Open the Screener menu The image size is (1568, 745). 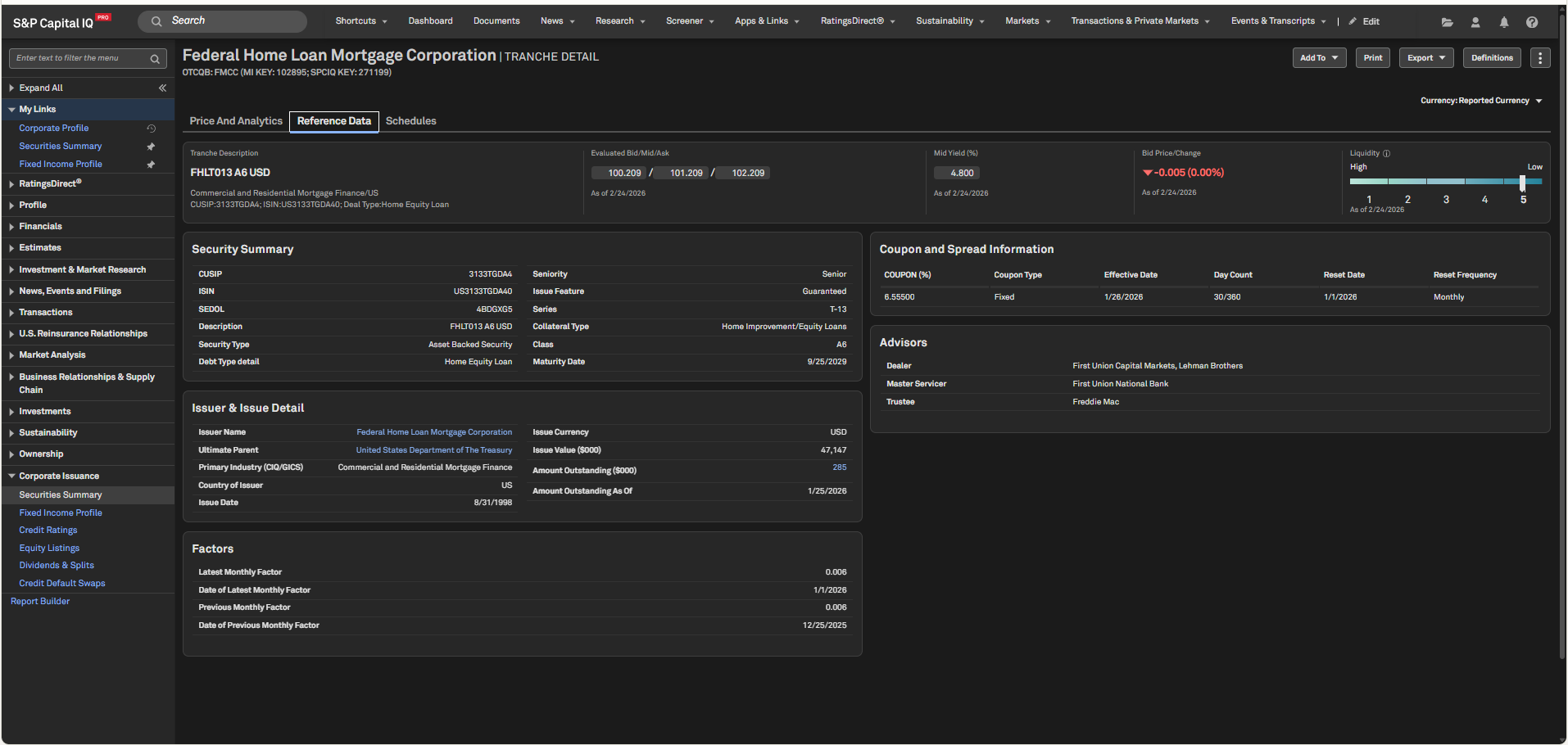point(689,21)
